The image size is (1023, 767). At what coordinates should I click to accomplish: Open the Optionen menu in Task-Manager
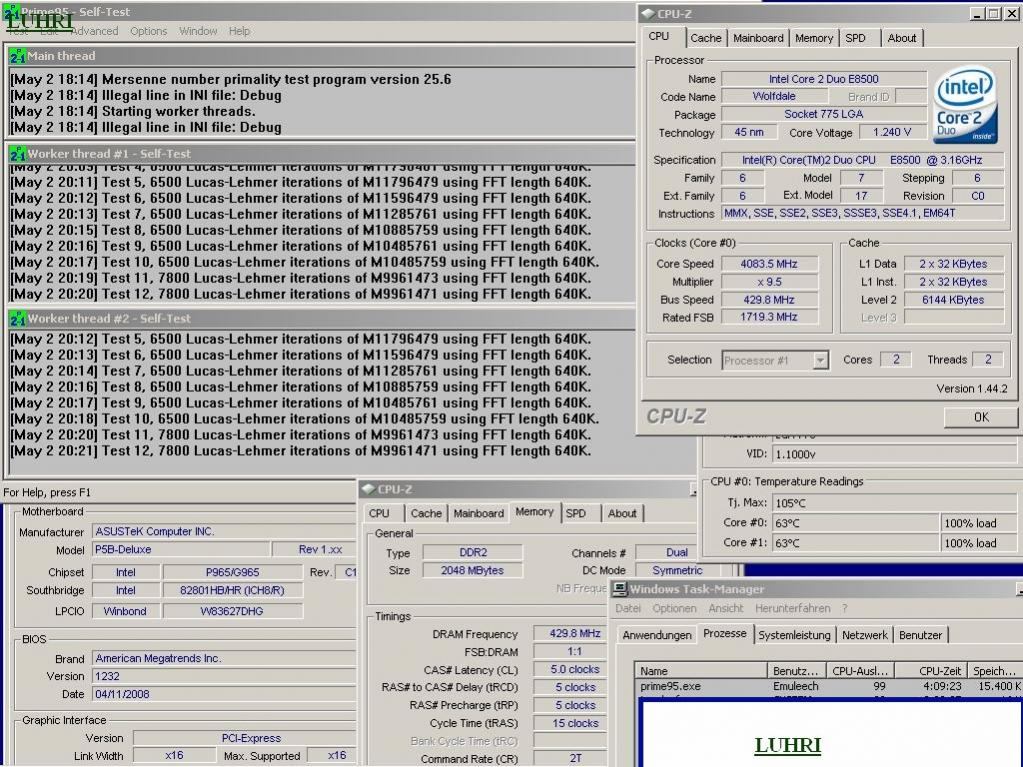pos(675,608)
